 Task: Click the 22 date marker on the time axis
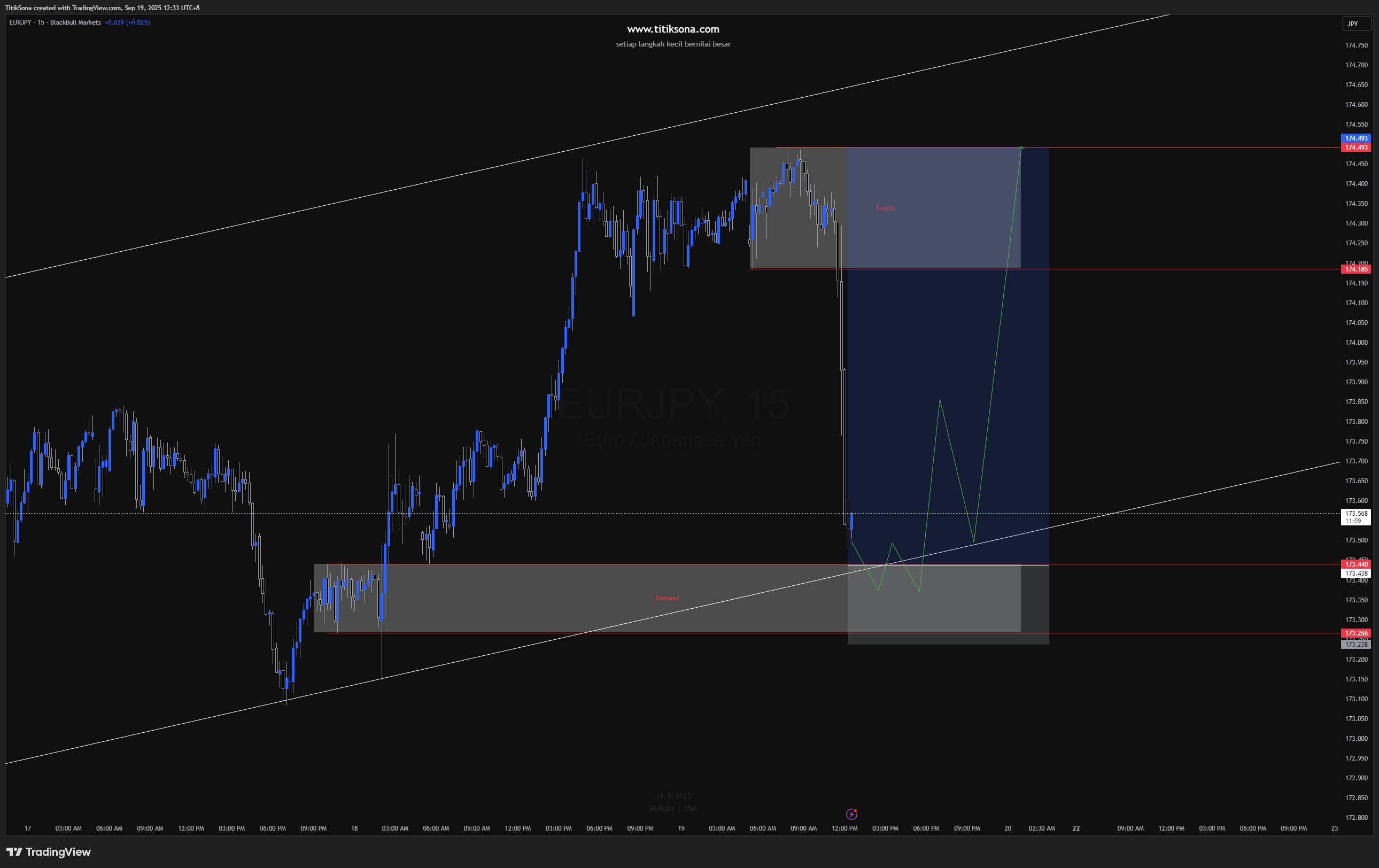pyautogui.click(x=1076, y=828)
